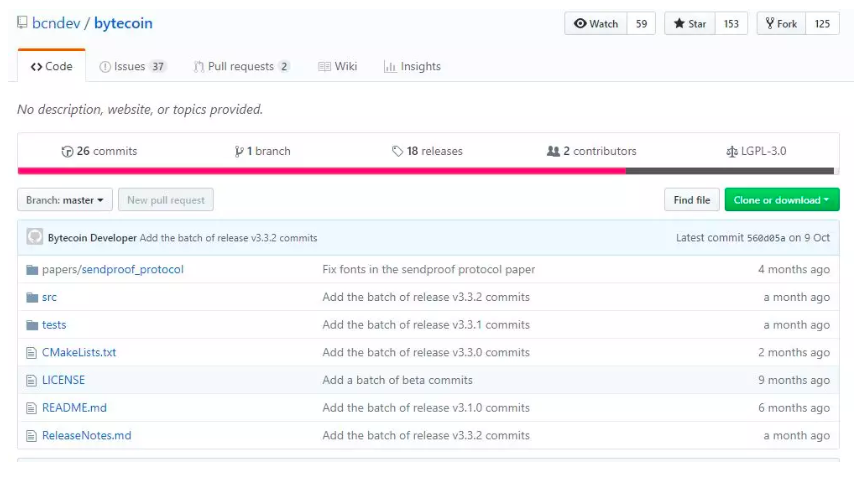Screen dimensions: 865x484
Task: Fork the repository
Action: click(x=781, y=24)
